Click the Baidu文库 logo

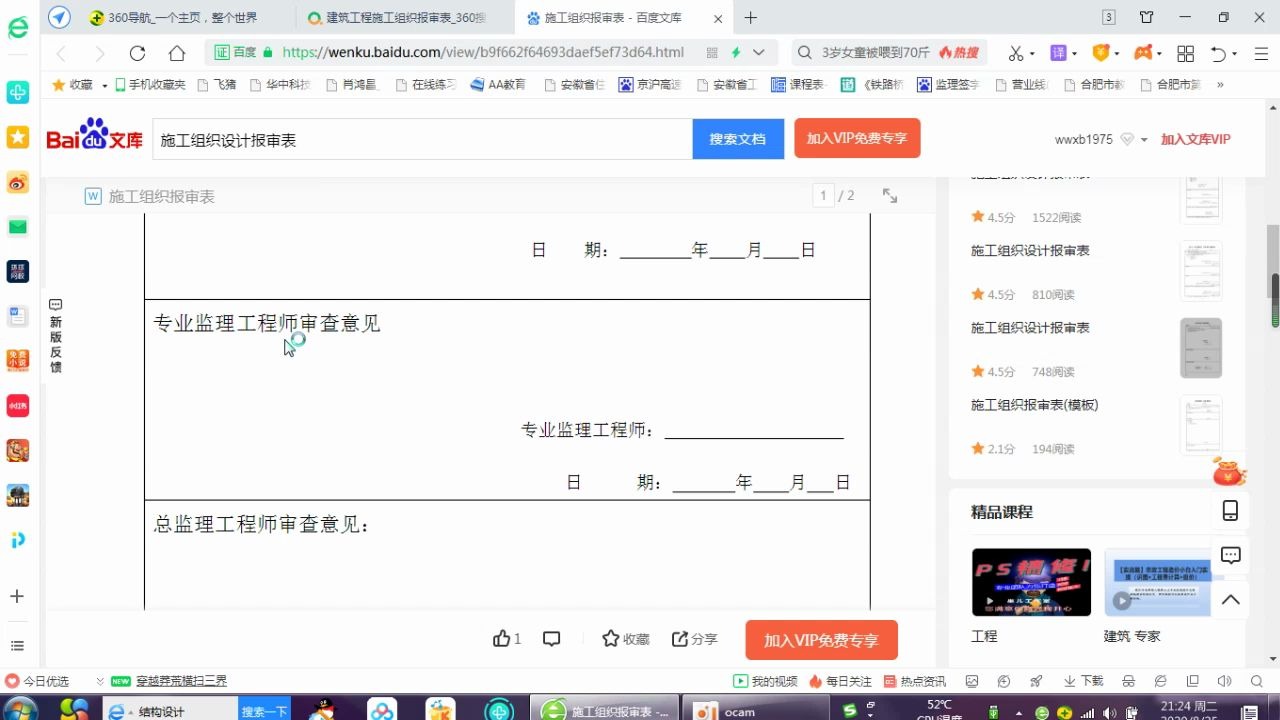pos(95,135)
